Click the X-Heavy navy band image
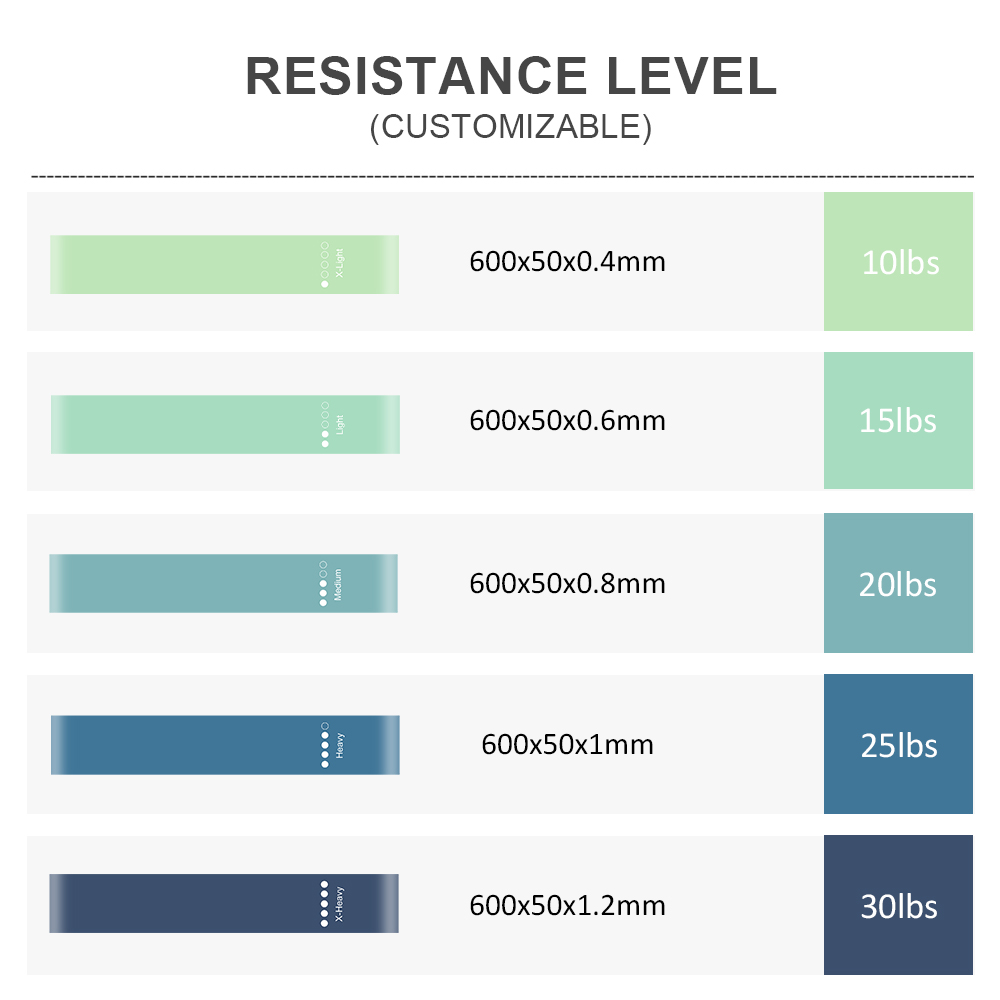The height and width of the screenshot is (1000, 1000). [x=224, y=904]
